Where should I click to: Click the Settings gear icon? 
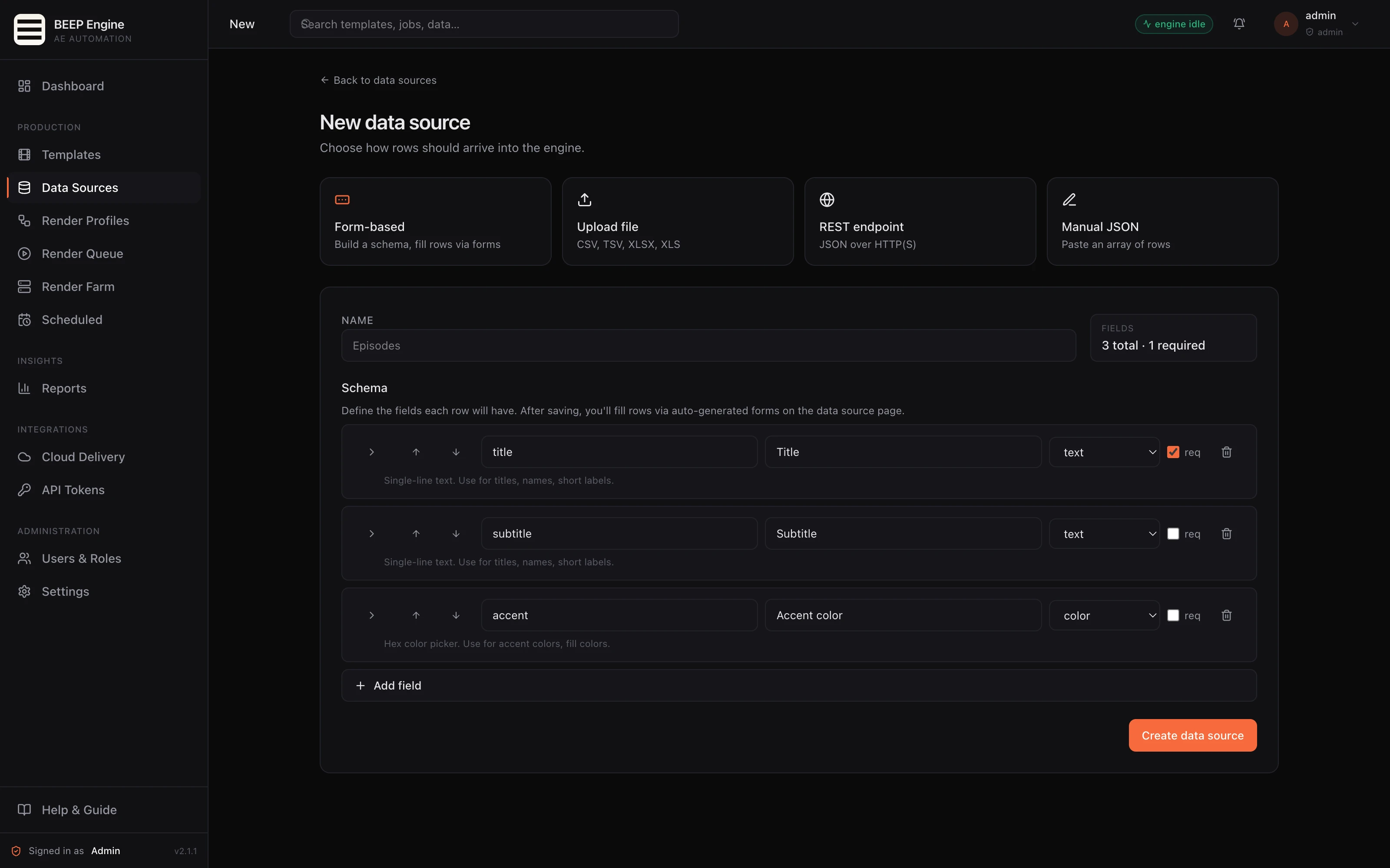[x=24, y=592]
